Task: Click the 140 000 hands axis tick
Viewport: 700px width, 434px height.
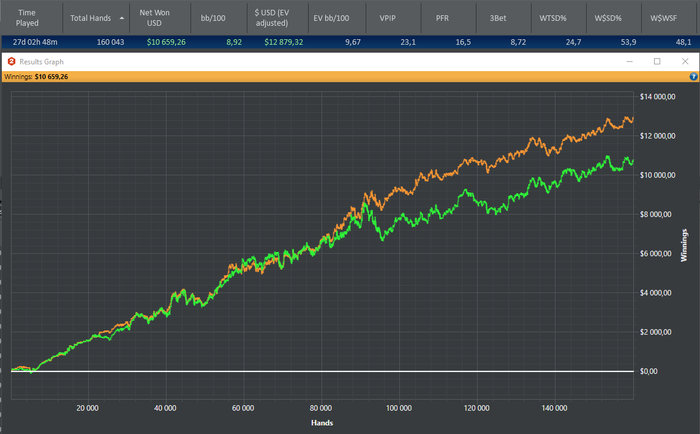Action: 554,408
